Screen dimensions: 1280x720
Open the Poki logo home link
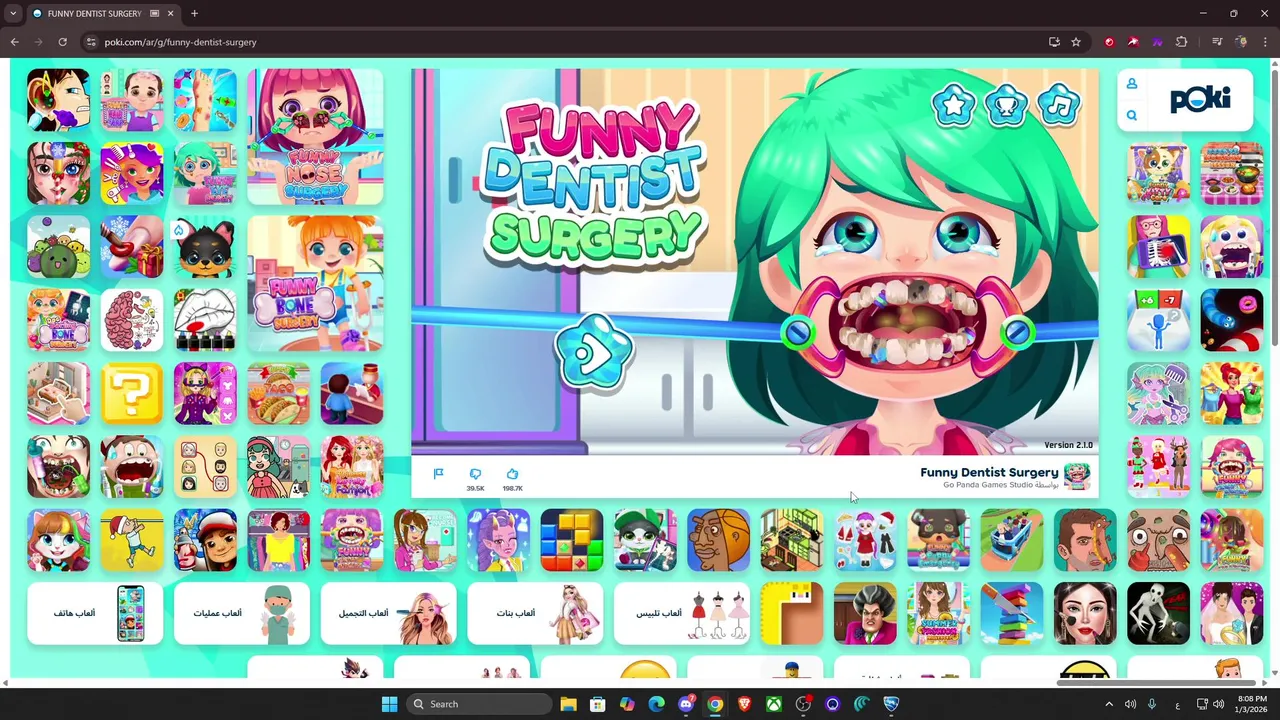[x=1200, y=99]
